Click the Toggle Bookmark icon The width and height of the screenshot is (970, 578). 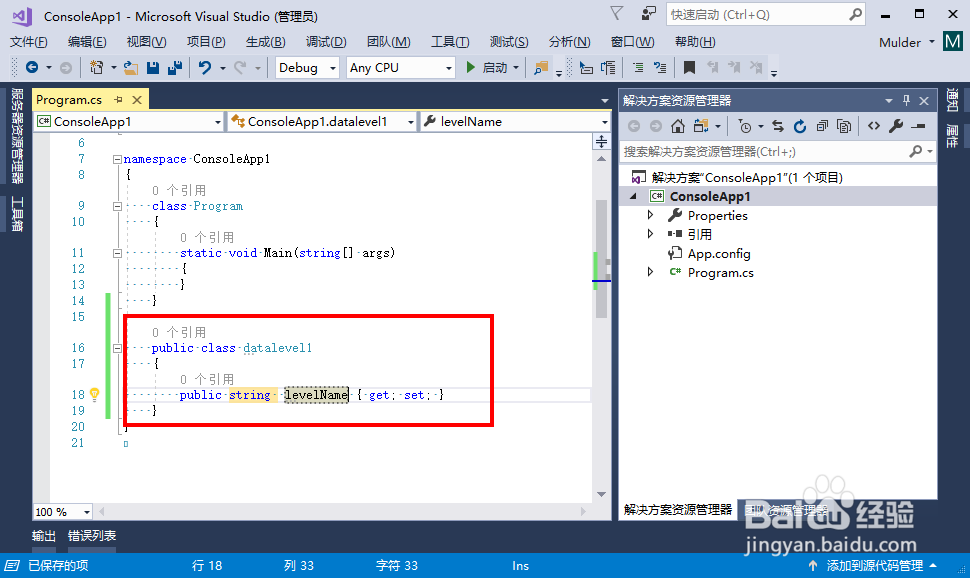pos(689,67)
